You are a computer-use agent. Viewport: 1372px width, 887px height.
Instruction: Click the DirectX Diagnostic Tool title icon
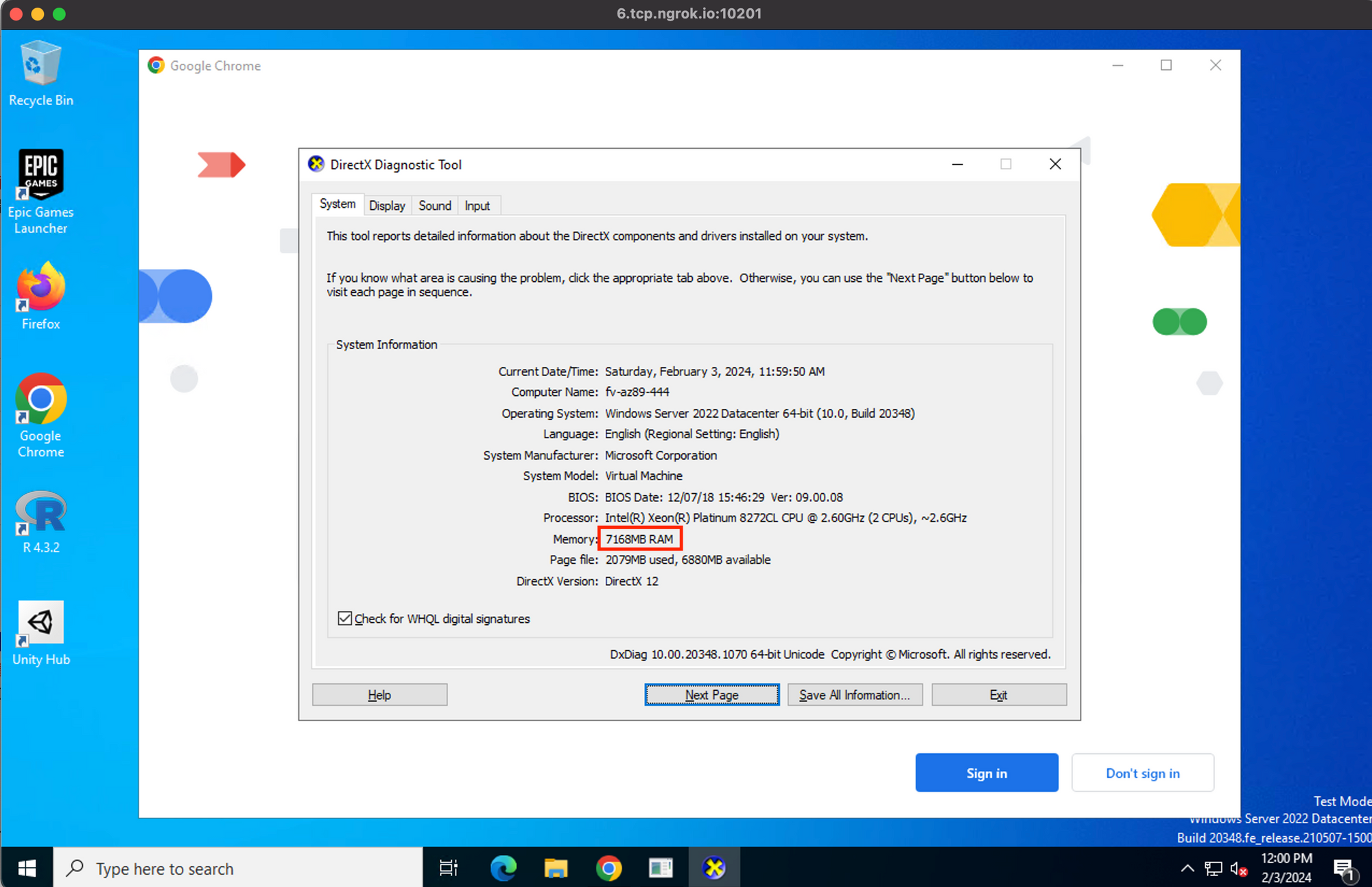tap(316, 164)
